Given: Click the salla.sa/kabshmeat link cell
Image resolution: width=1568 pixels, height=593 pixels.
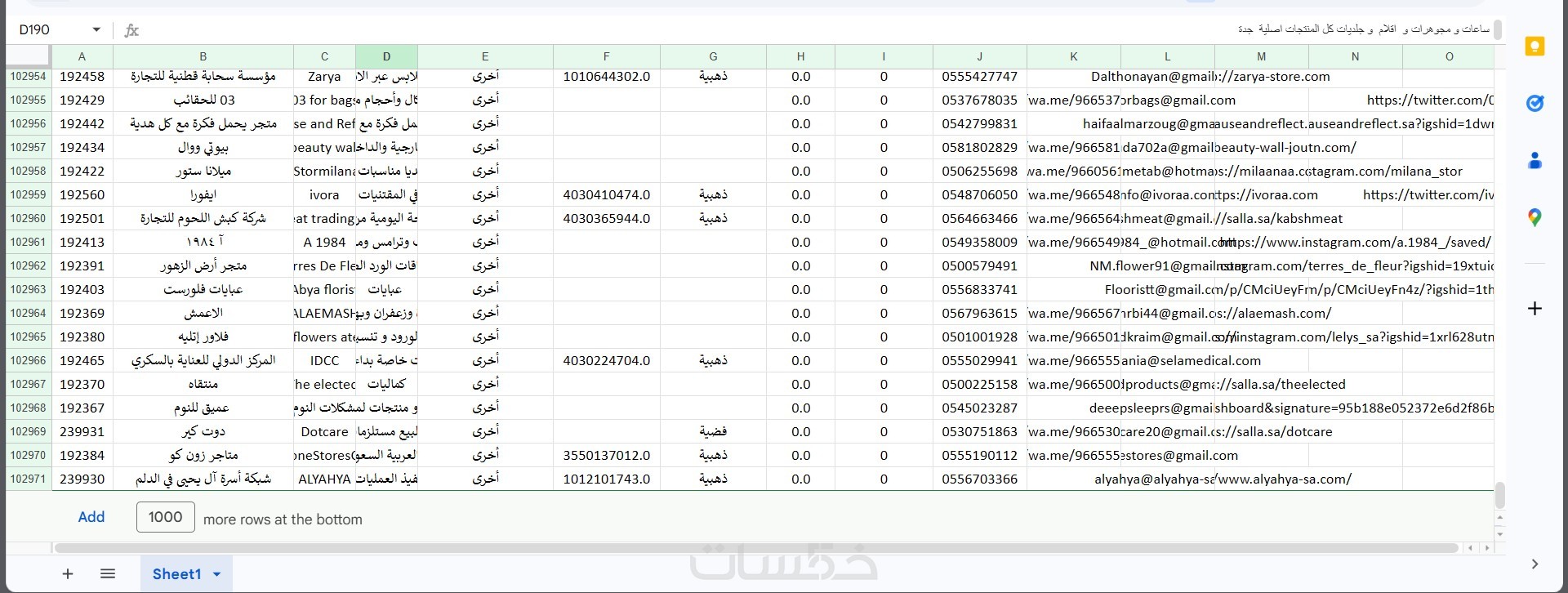Looking at the screenshot, I should coord(1262,219).
